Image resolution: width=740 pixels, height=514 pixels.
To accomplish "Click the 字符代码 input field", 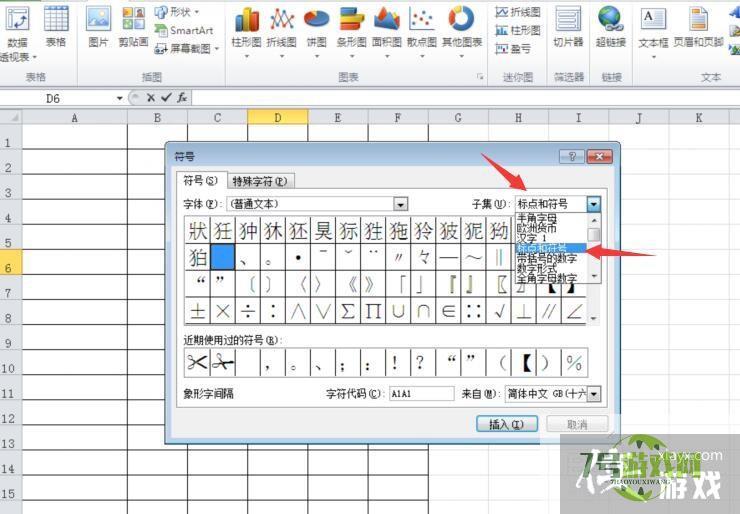I will coord(421,394).
